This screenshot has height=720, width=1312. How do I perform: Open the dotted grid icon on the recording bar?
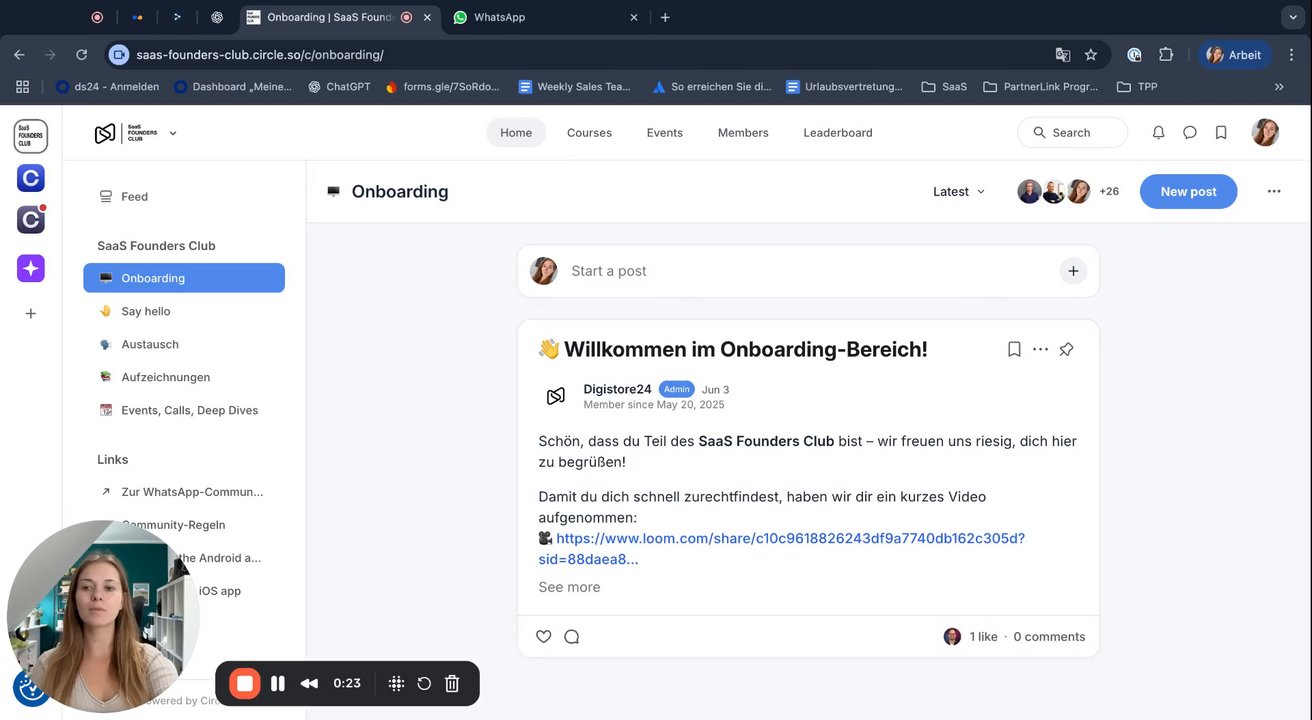click(396, 683)
